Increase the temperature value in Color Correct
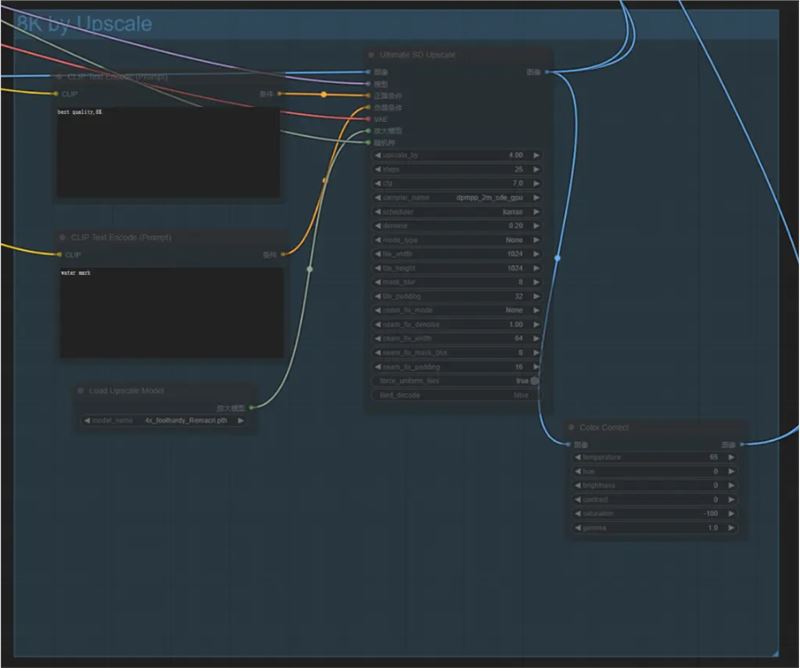The image size is (800, 668). point(731,457)
